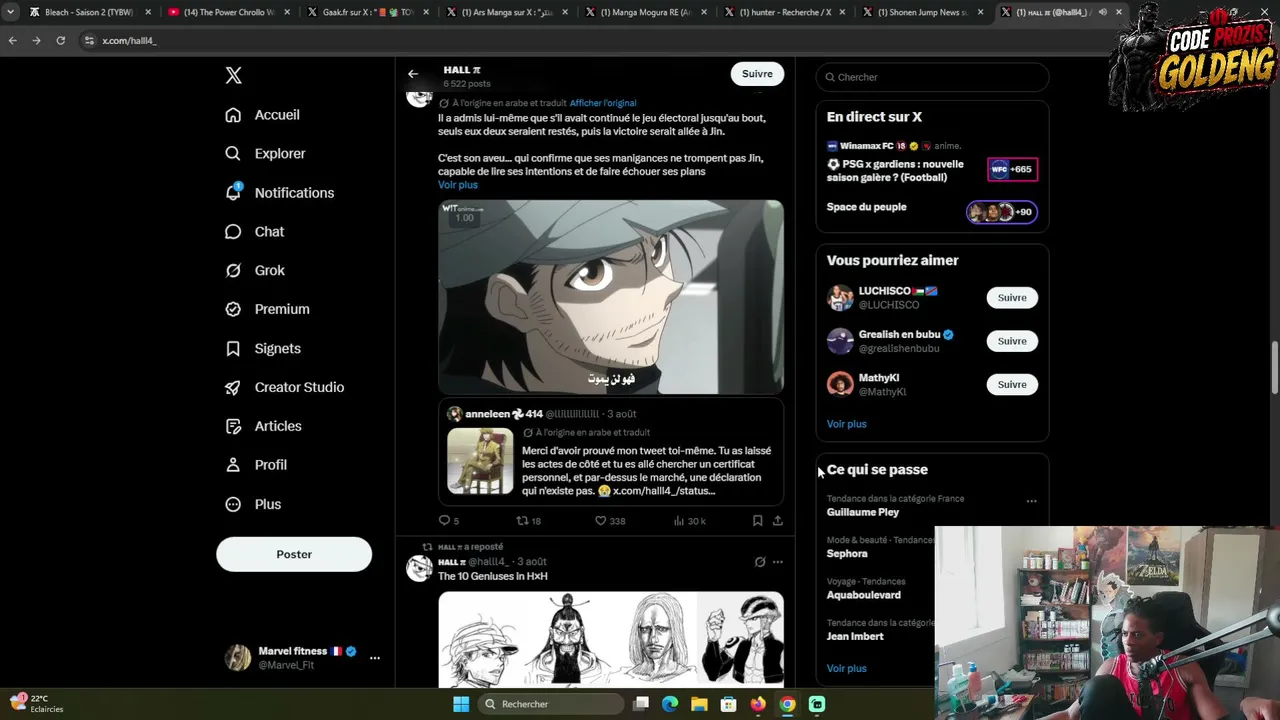
Task: Open Grok assistant
Action: [255, 271]
